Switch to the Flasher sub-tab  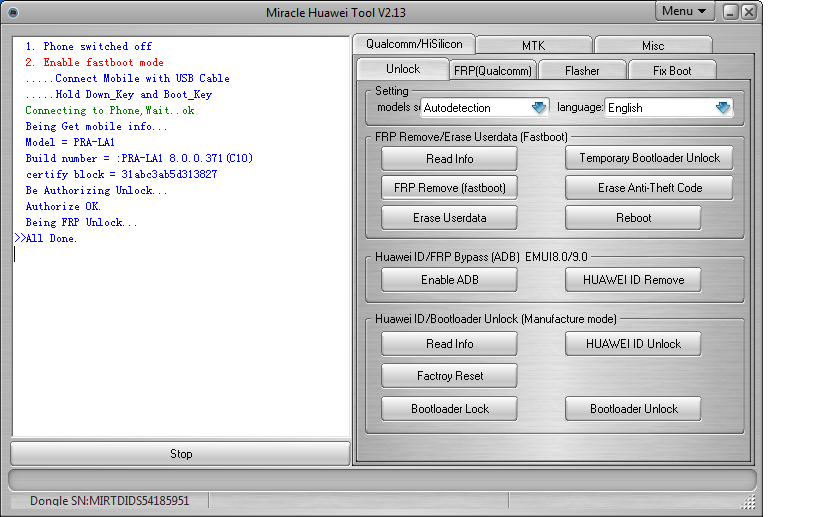[582, 70]
